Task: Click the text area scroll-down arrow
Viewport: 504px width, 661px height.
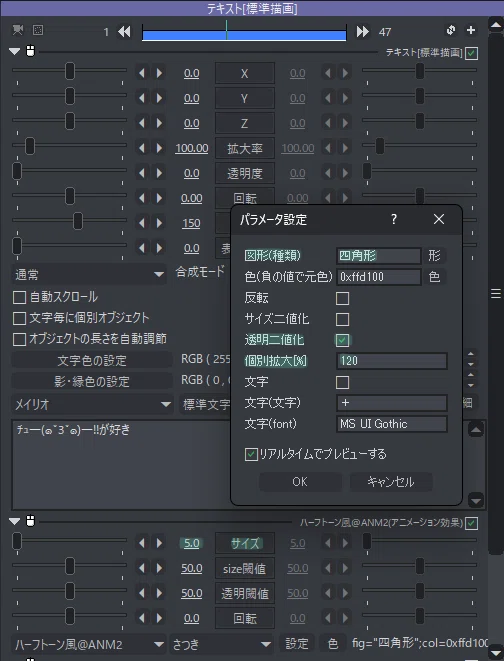Action: coord(476,500)
